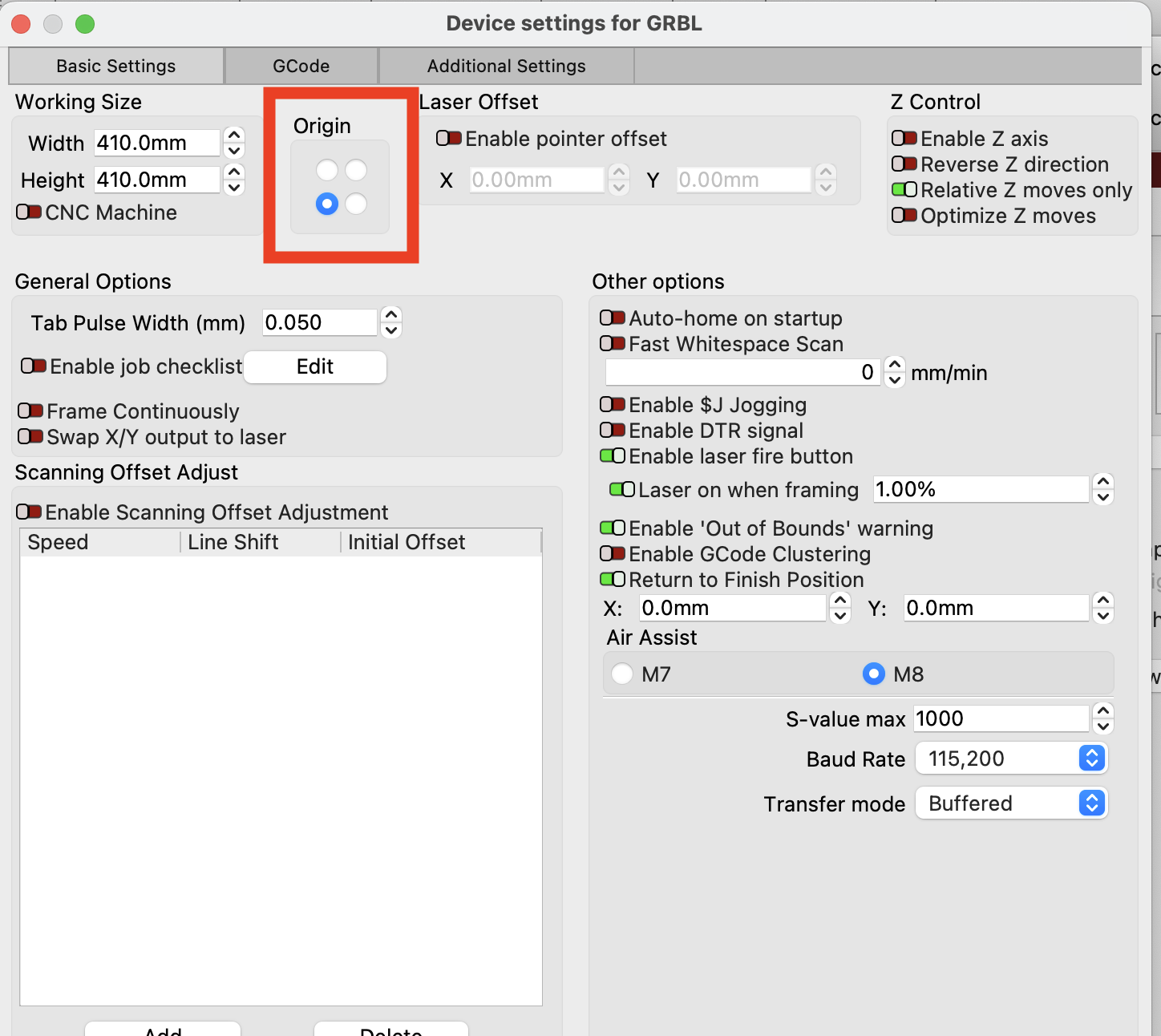Toggle Optimize Z moves
The image size is (1161, 1036).
coord(904,216)
